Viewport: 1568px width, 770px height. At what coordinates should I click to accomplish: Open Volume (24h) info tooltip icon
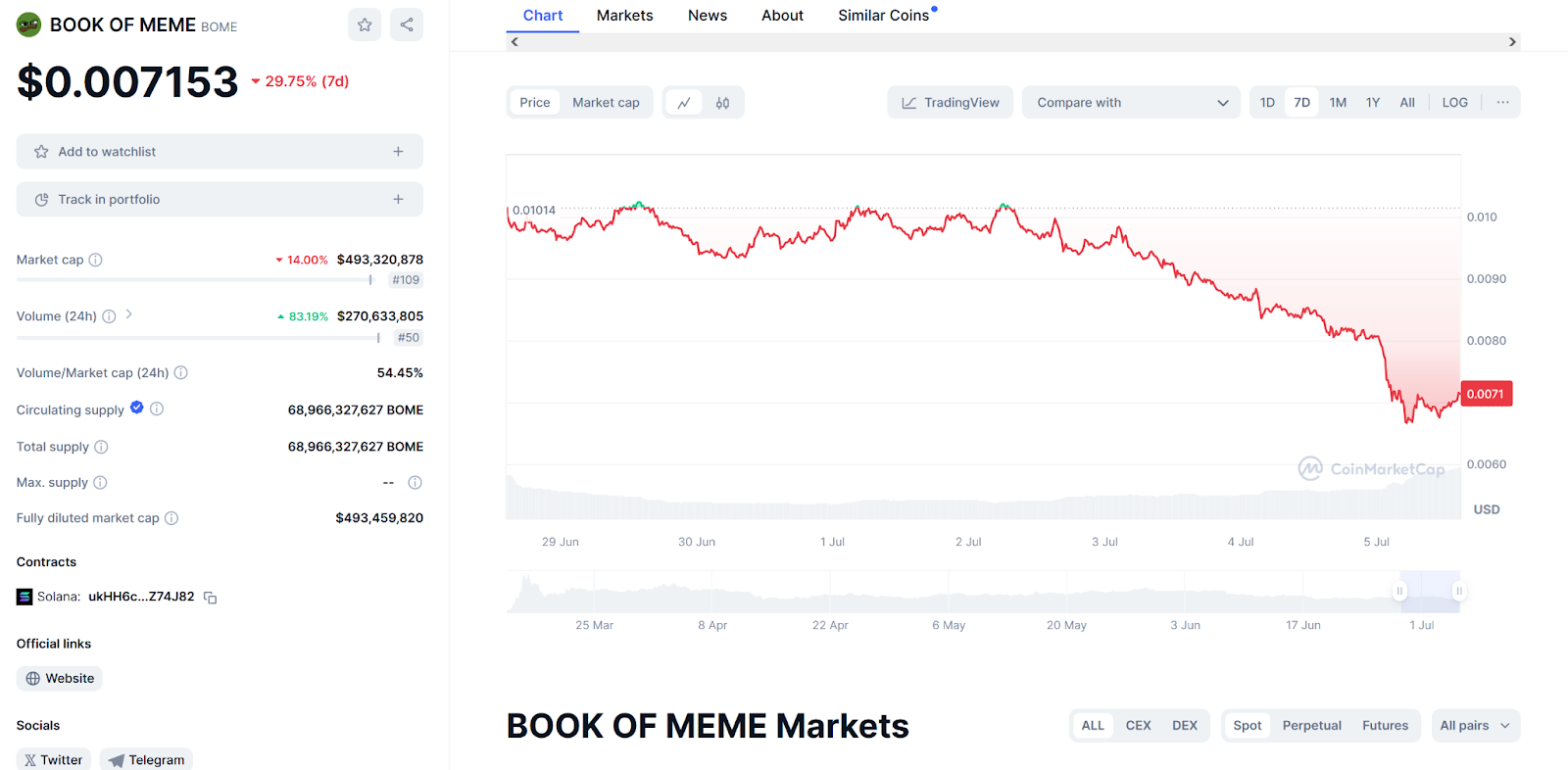coord(109,316)
